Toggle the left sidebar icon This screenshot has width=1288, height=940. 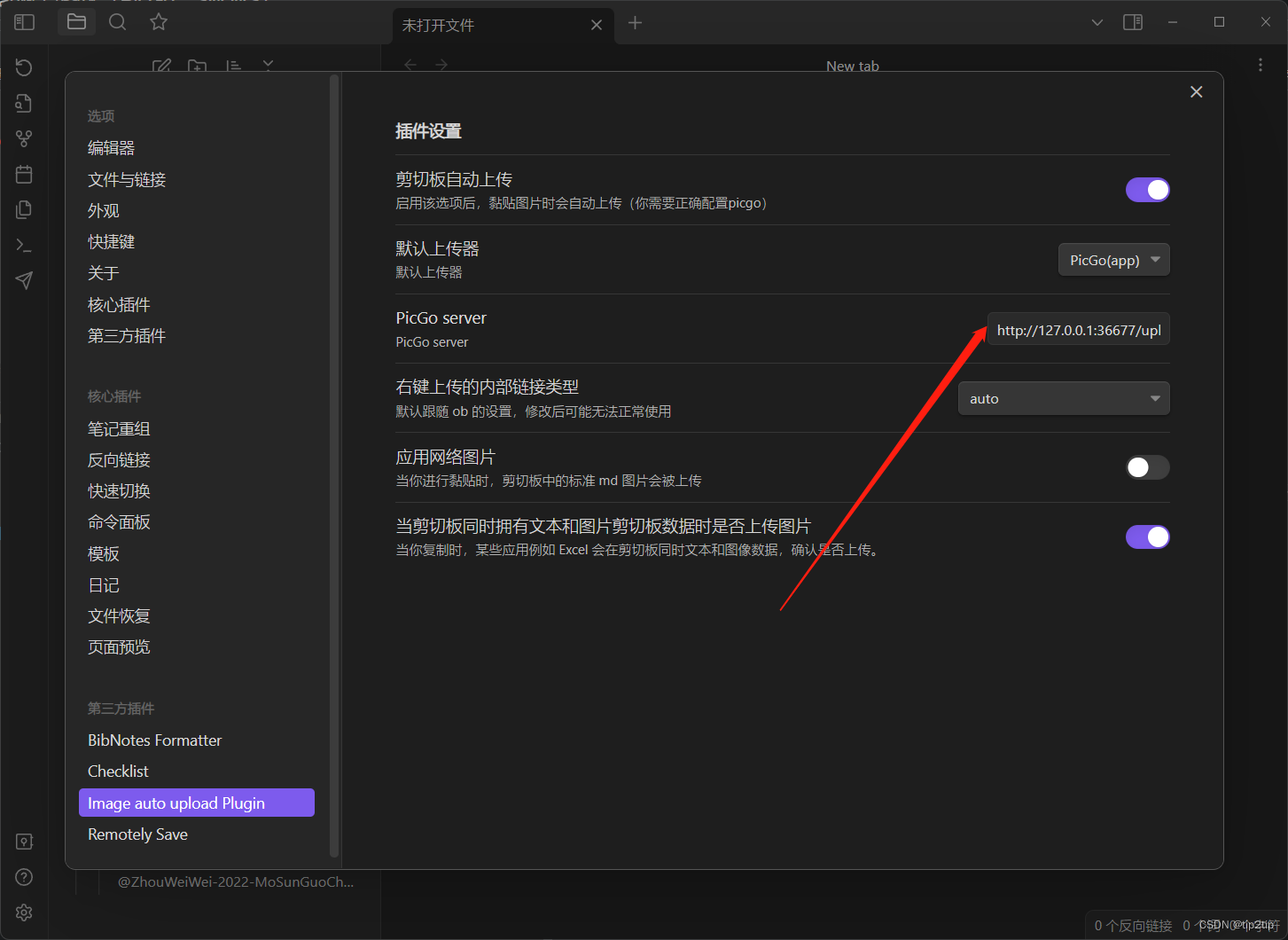[x=24, y=22]
